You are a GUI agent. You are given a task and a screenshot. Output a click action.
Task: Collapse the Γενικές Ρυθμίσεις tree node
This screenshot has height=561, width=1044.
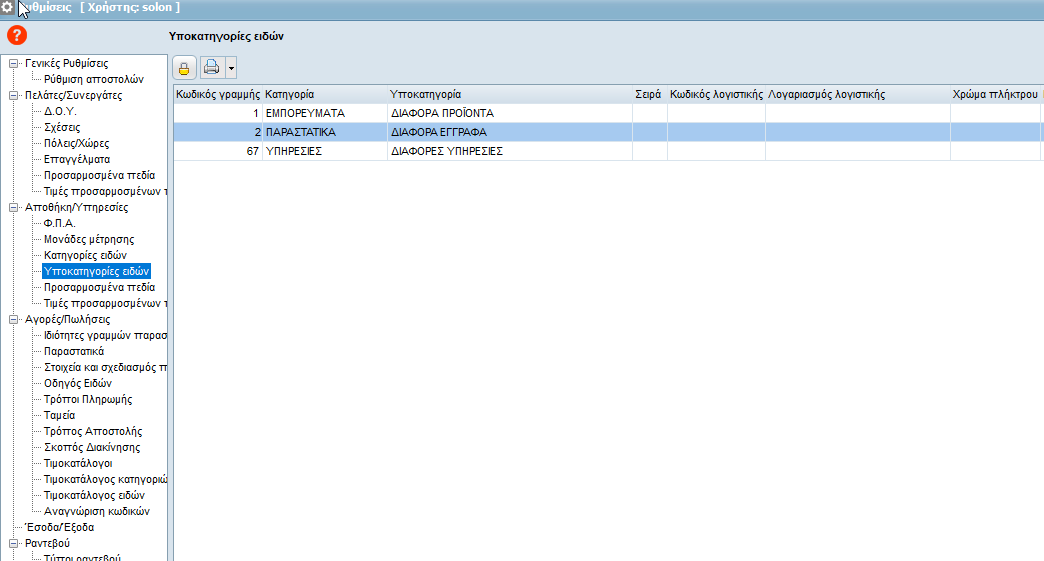point(14,64)
